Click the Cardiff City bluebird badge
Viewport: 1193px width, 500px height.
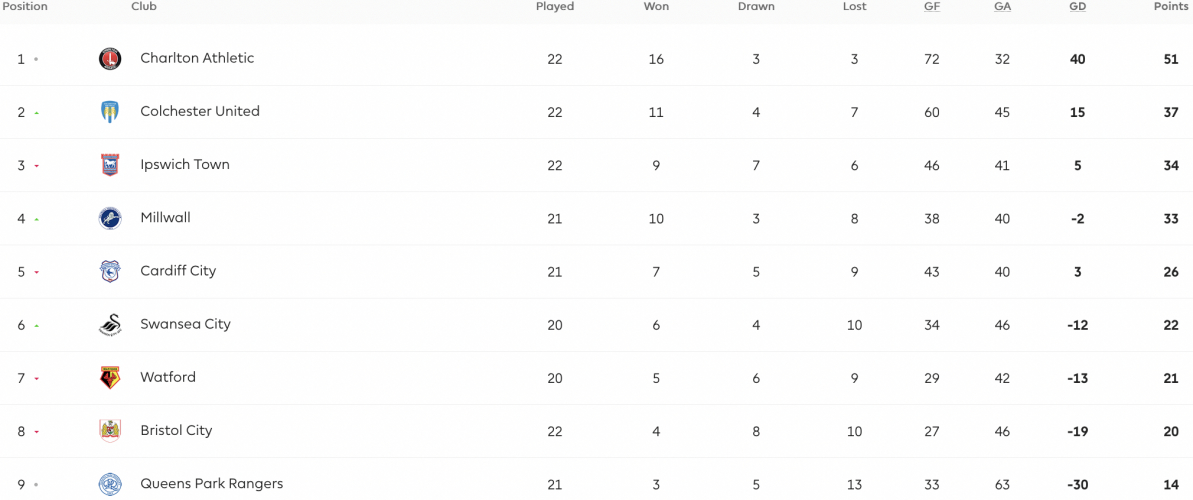[x=110, y=272]
